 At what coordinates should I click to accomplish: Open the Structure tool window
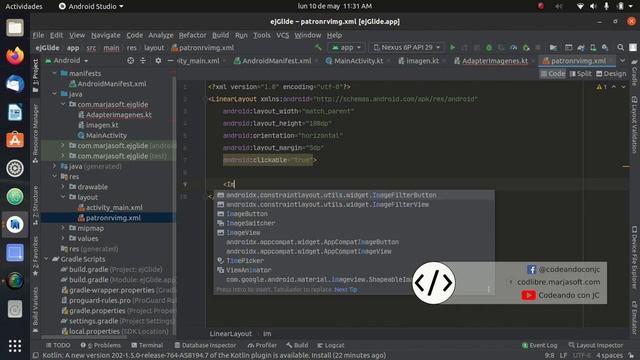[x=36, y=205]
